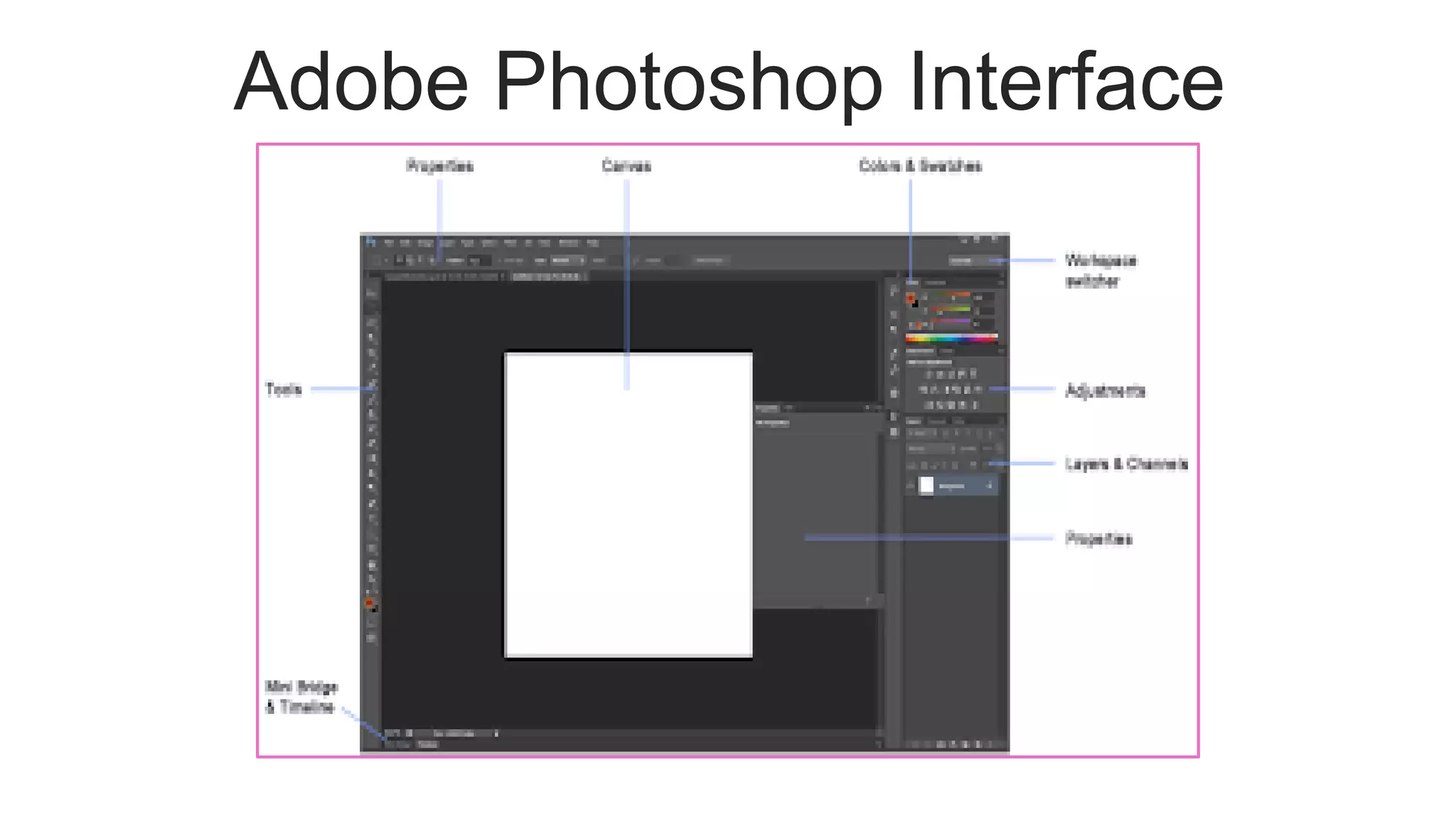Select the Pen tool
Image resolution: width=1456 pixels, height=819 pixels.
coord(371,503)
